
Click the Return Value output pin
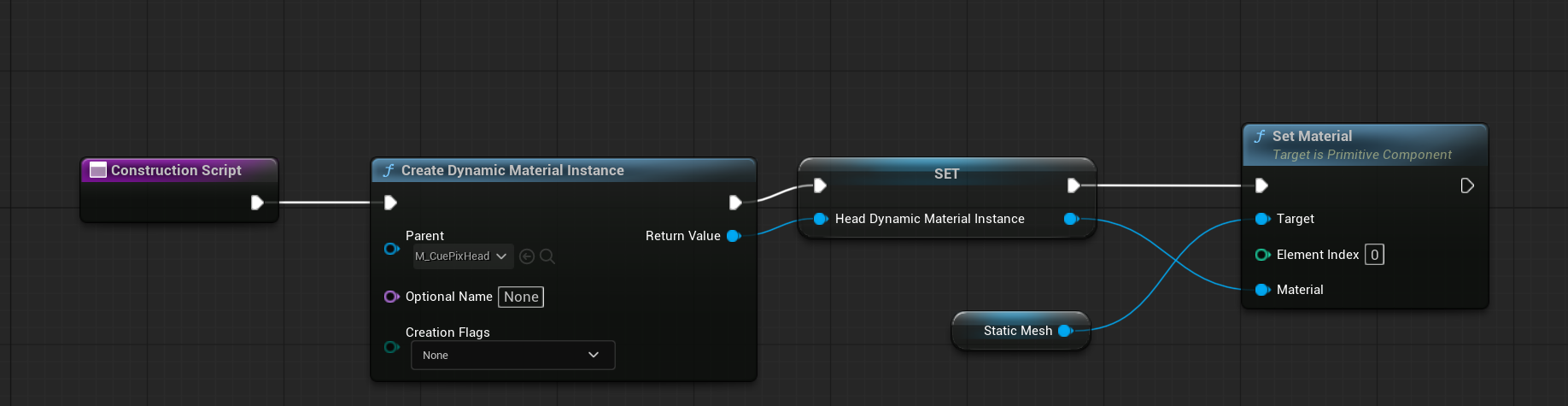tap(734, 236)
